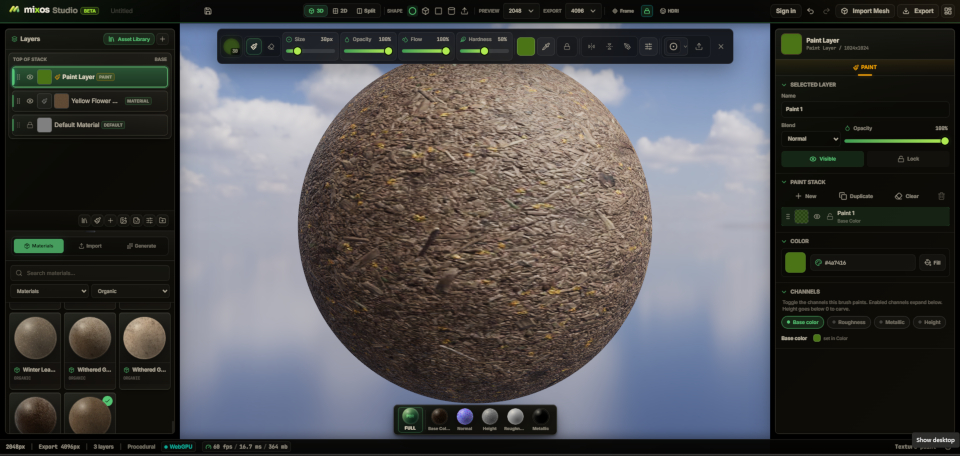Click the plus button beside Asset Library
The width and height of the screenshot is (960, 456).
(x=162, y=39)
